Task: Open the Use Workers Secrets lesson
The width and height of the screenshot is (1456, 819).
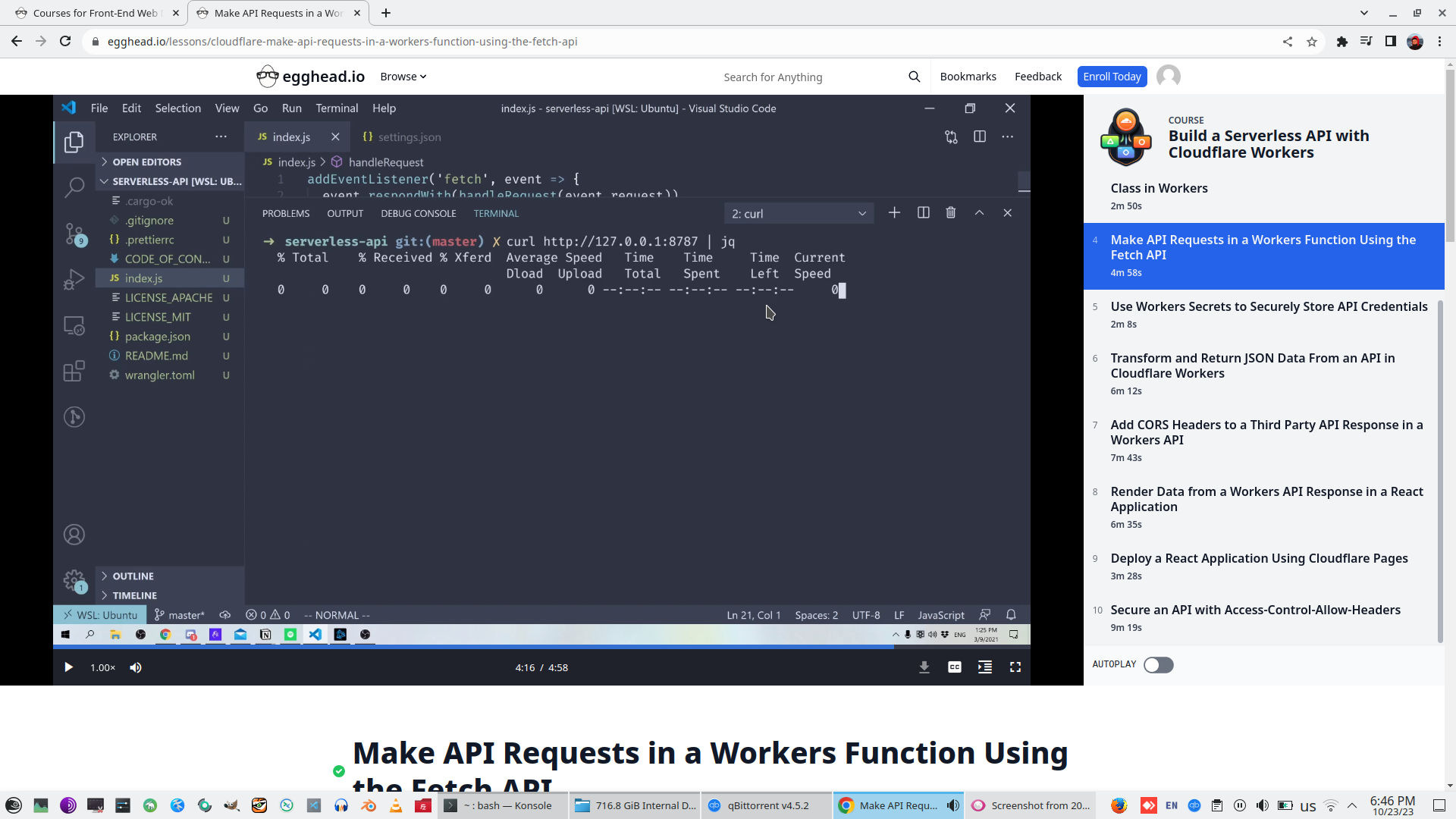Action: coord(1268,306)
